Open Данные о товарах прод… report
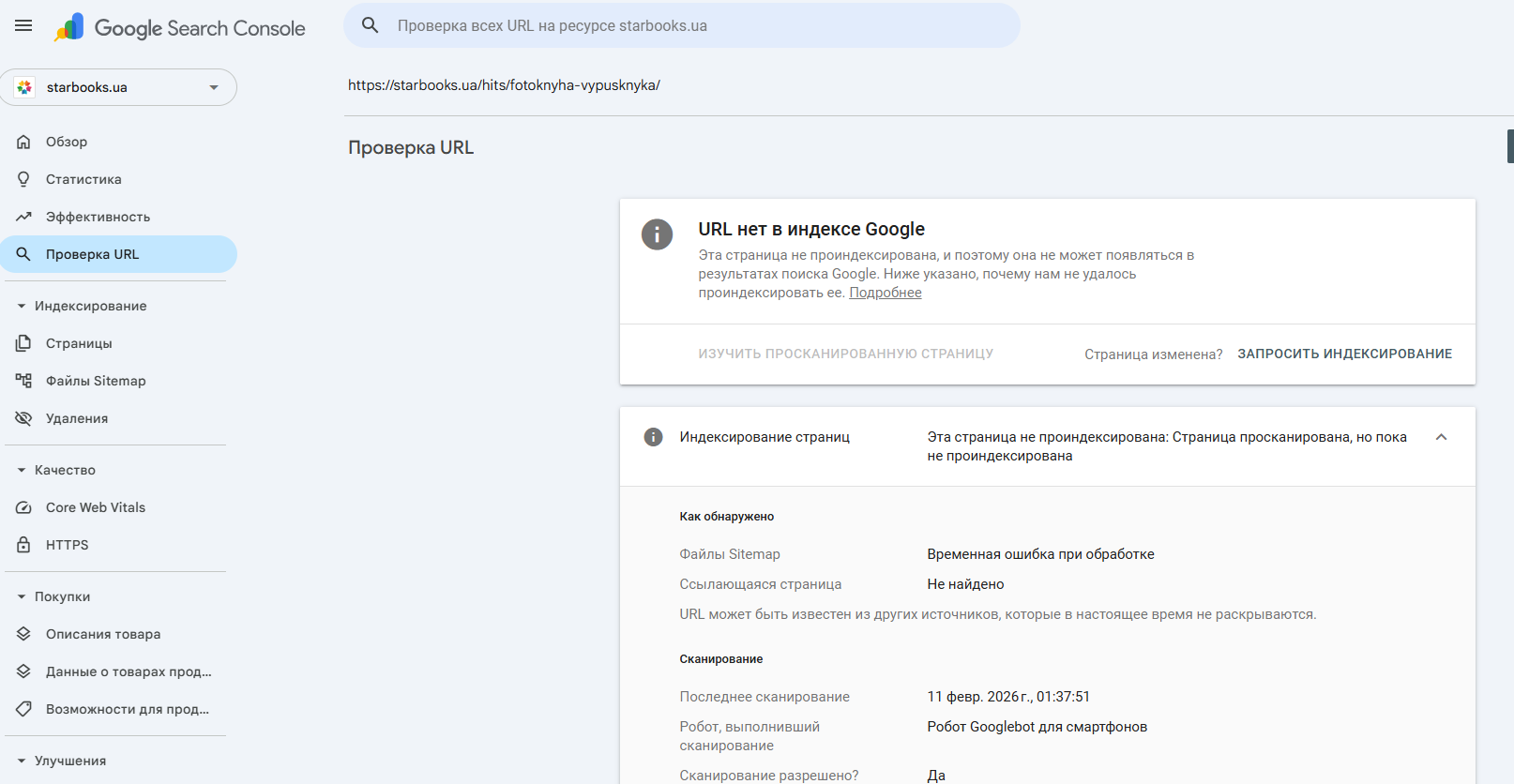Image resolution: width=1514 pixels, height=784 pixels. pos(118,671)
